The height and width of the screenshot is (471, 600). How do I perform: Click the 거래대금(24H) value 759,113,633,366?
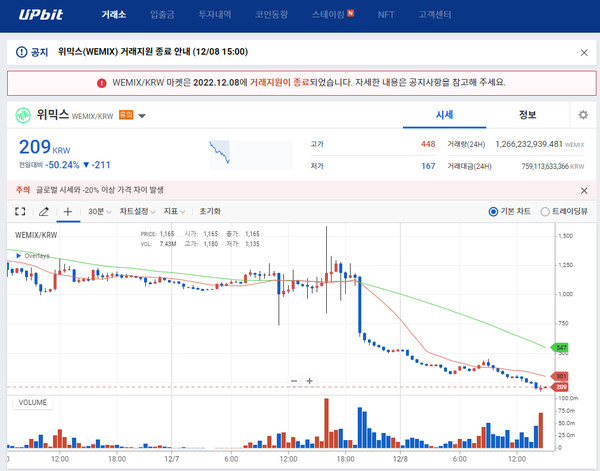[545, 166]
